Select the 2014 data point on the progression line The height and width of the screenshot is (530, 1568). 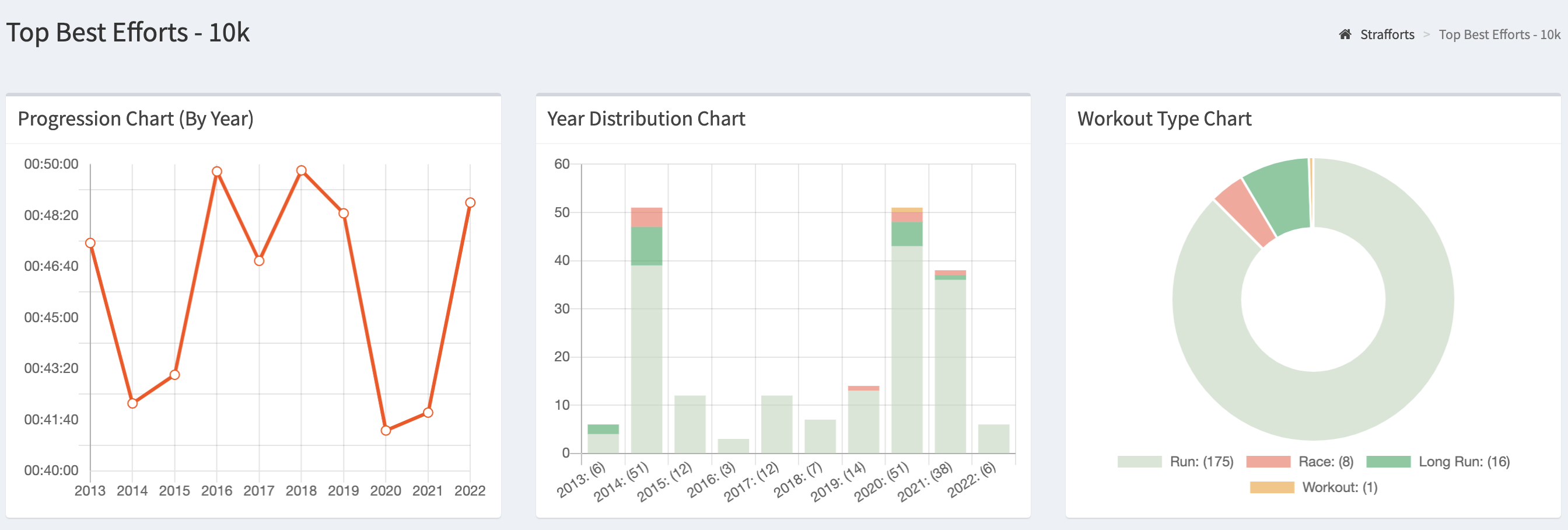(x=132, y=403)
